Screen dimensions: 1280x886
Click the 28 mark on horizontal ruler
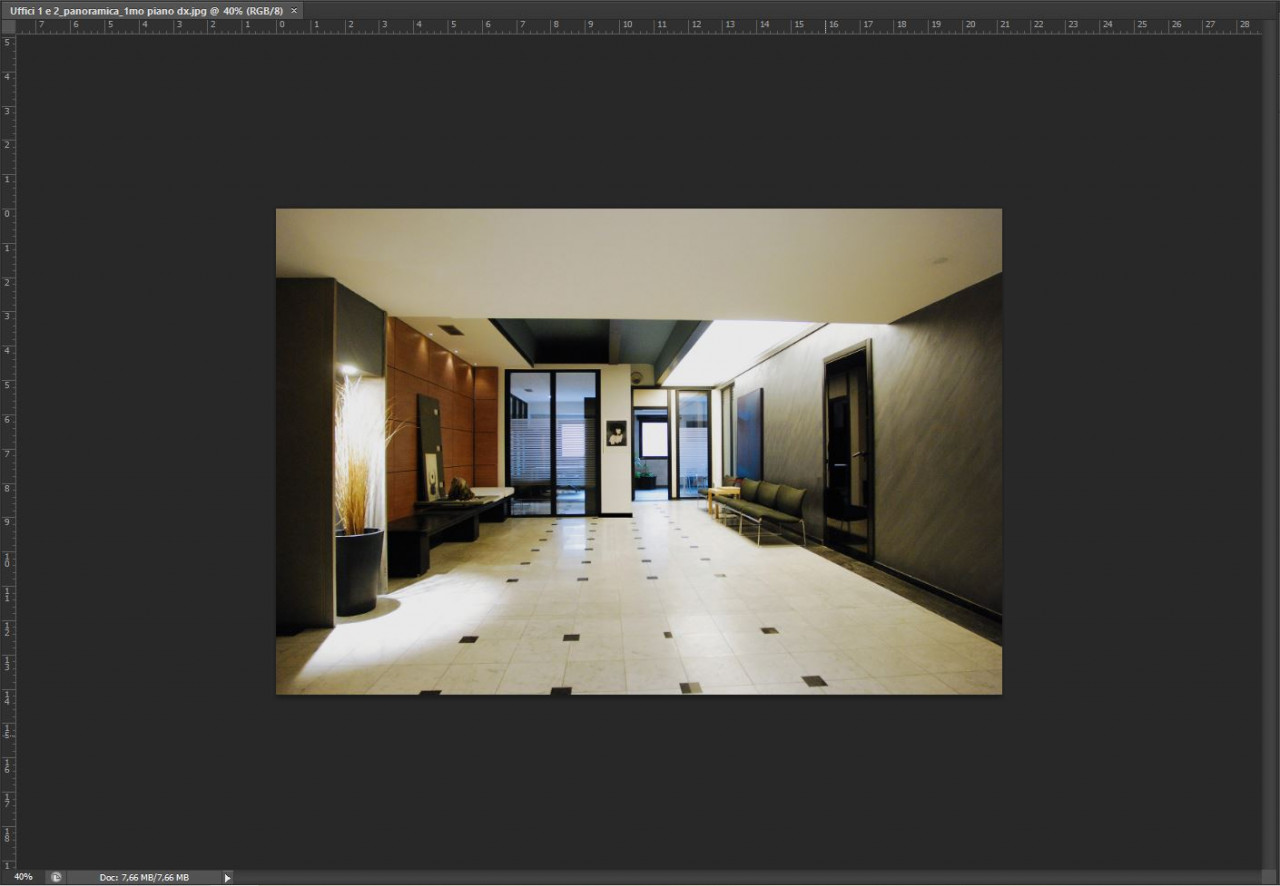1244,26
